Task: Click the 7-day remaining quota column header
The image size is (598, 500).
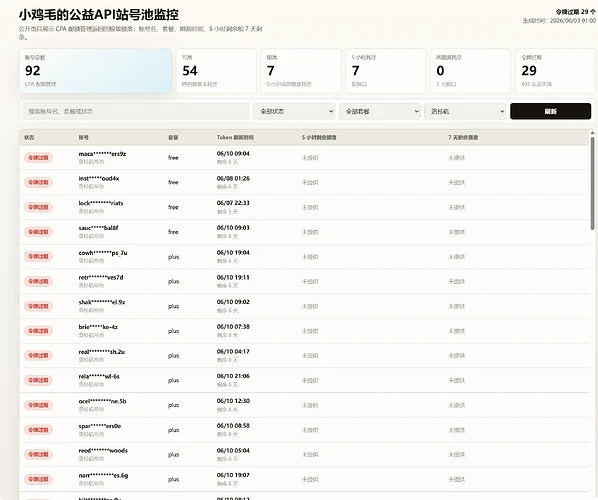Action: point(463,137)
